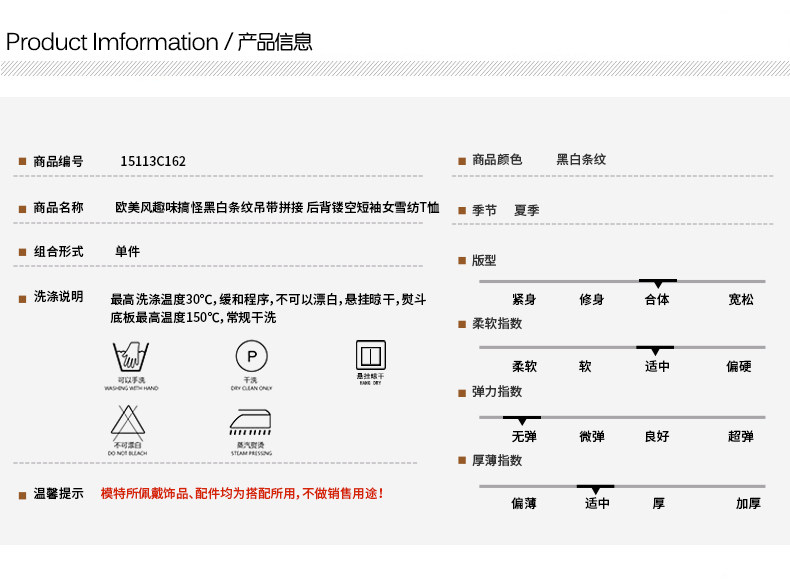
Task: Click the 厚 thickness option
Action: 659,503
